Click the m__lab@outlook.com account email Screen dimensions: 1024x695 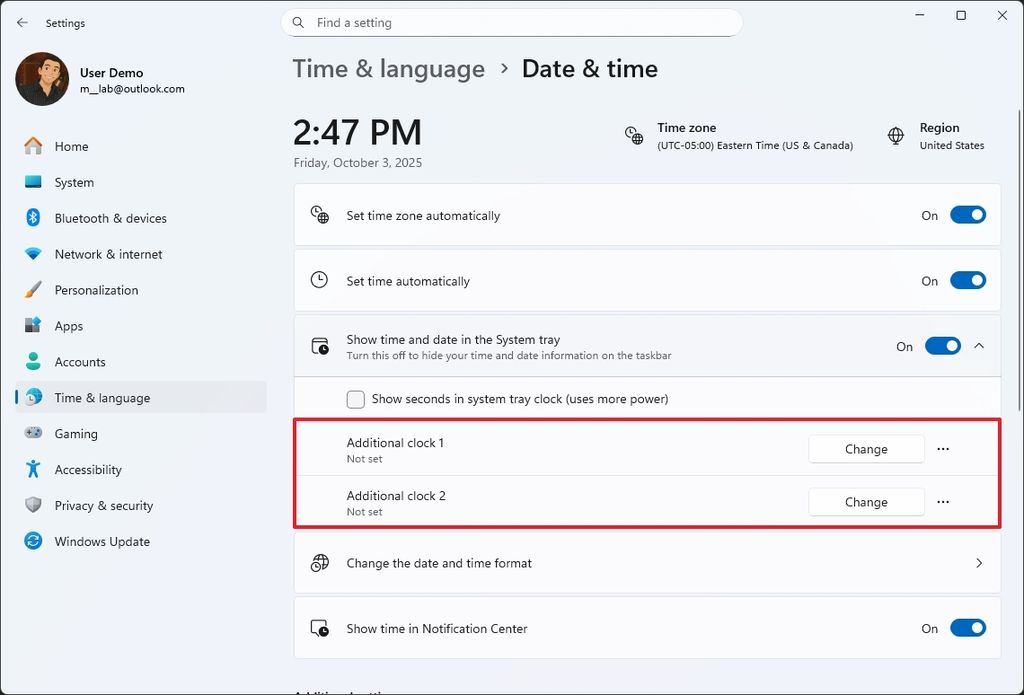click(133, 89)
